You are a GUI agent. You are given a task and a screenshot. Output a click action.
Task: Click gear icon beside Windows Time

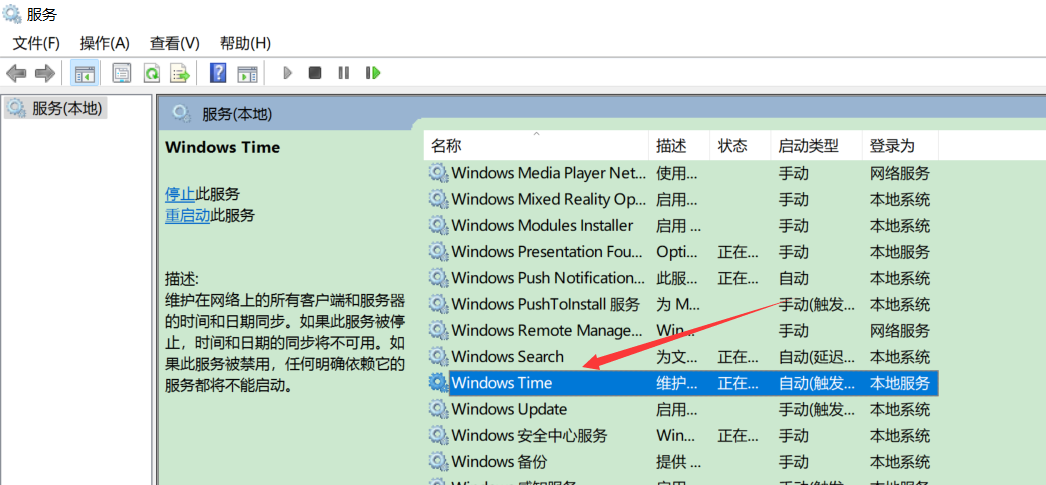pyautogui.click(x=438, y=383)
